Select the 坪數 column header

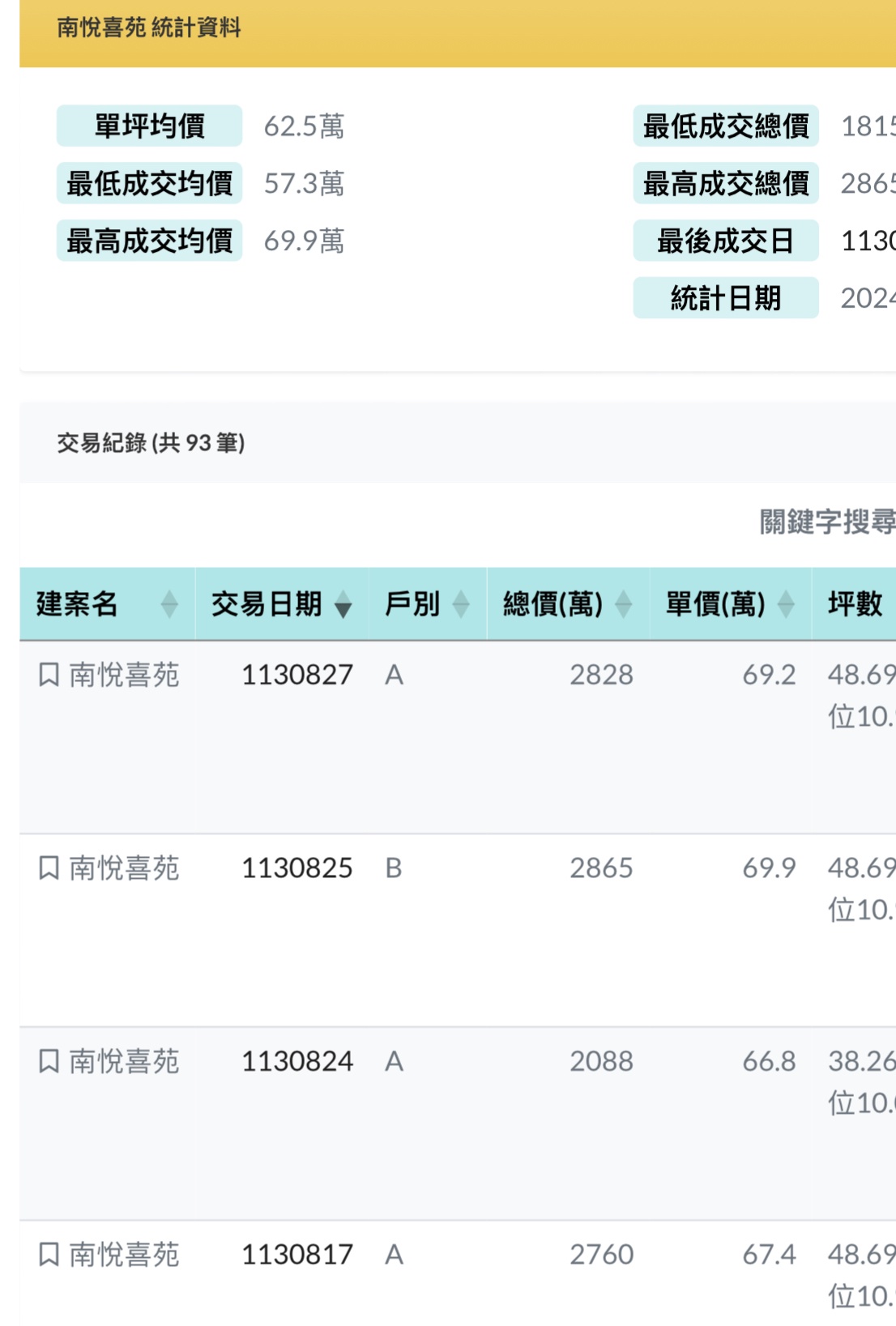tap(854, 604)
